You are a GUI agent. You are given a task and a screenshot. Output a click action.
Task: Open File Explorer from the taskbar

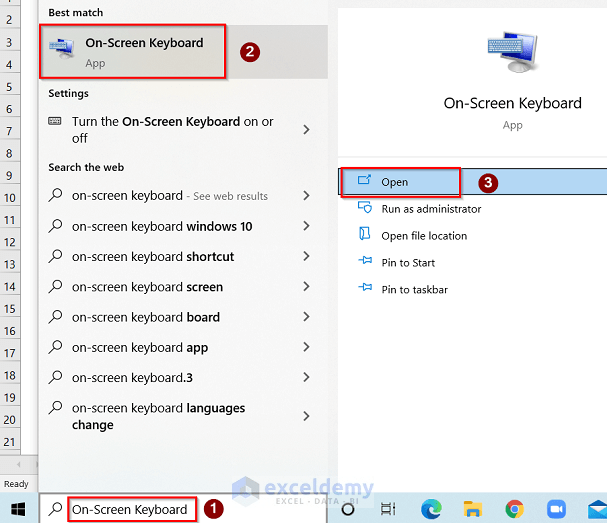(x=473, y=509)
